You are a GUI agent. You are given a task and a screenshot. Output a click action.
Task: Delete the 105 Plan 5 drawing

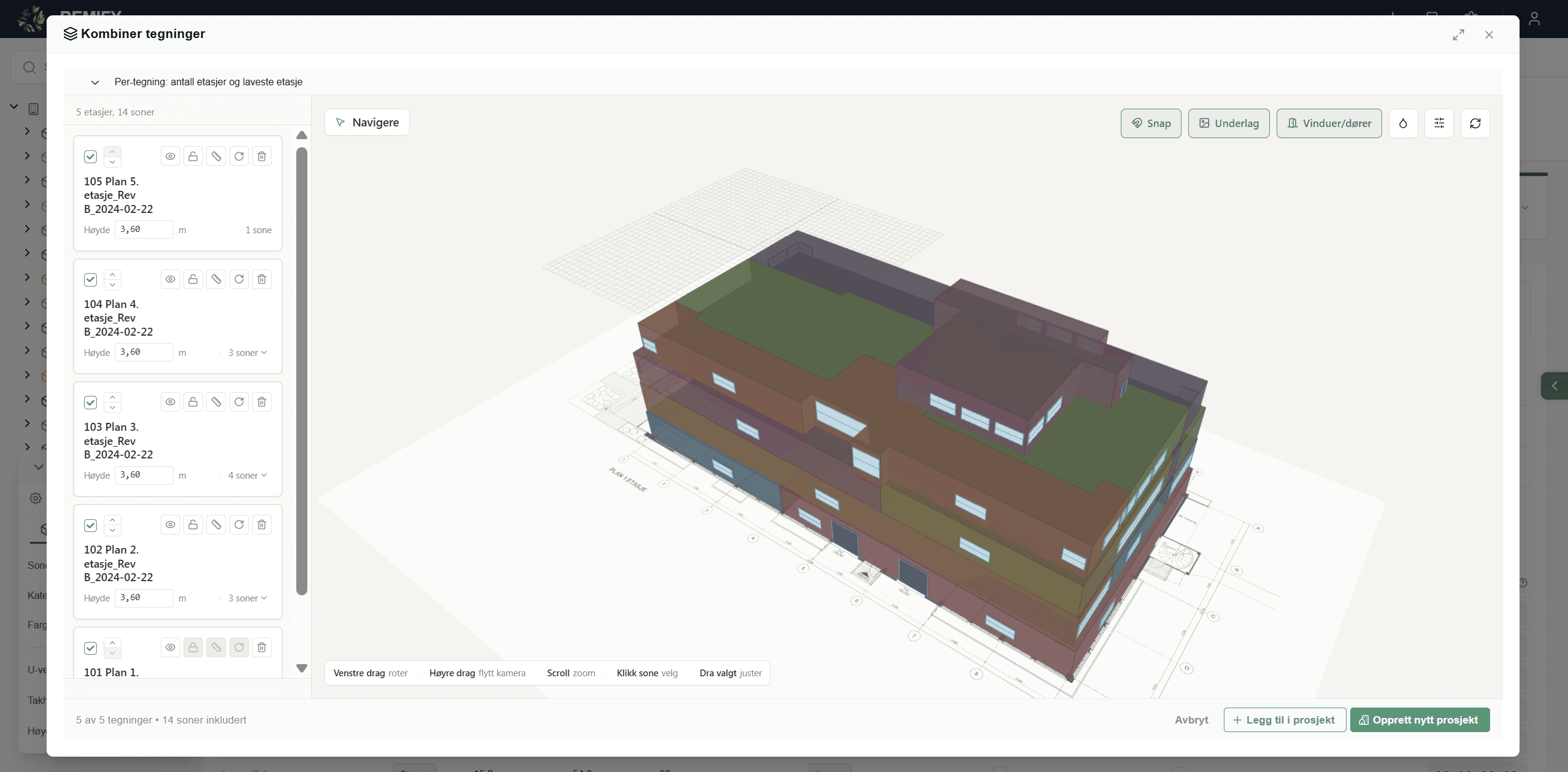[x=262, y=156]
